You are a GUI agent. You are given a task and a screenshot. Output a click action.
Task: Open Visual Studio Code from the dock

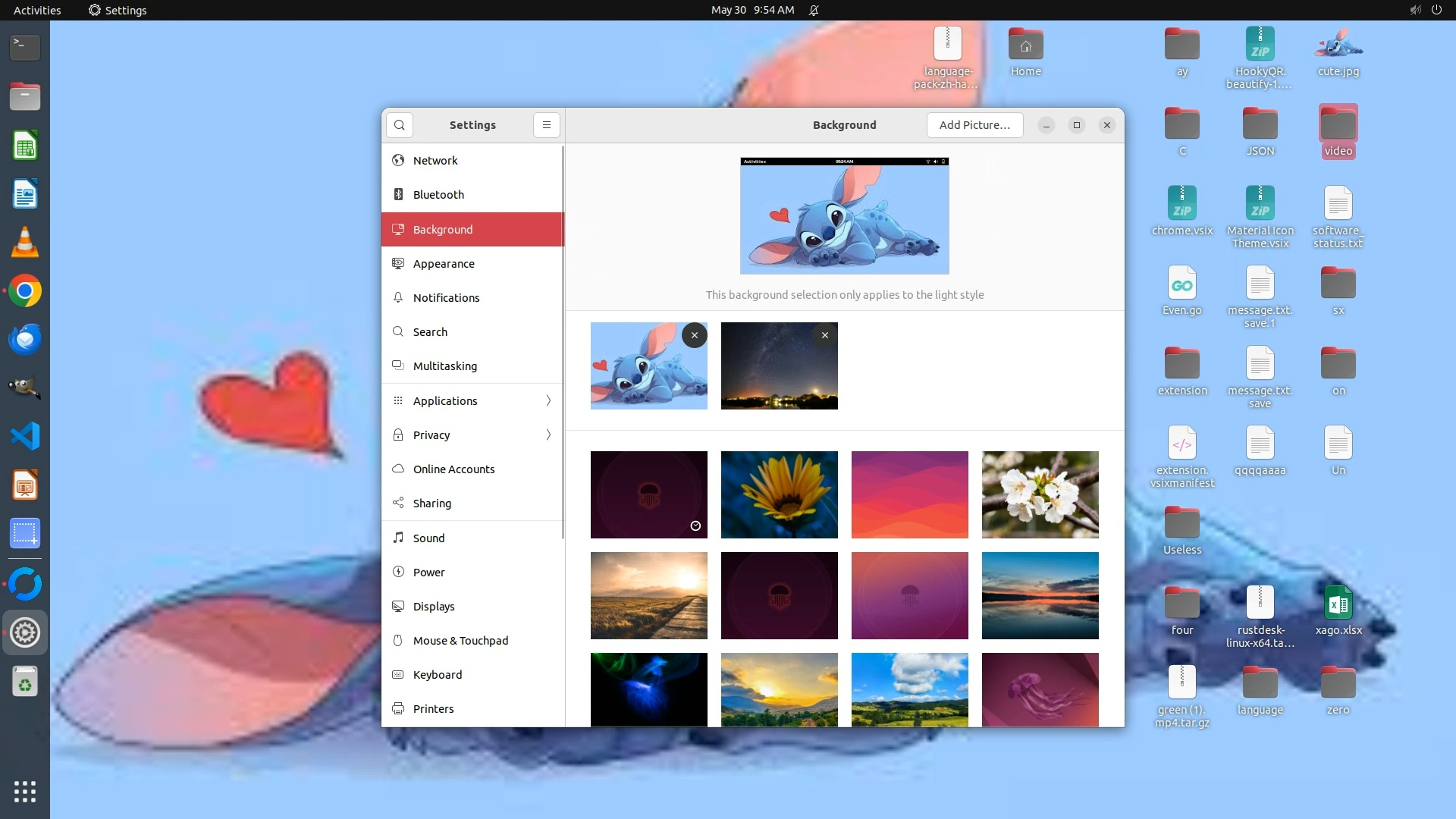(25, 436)
